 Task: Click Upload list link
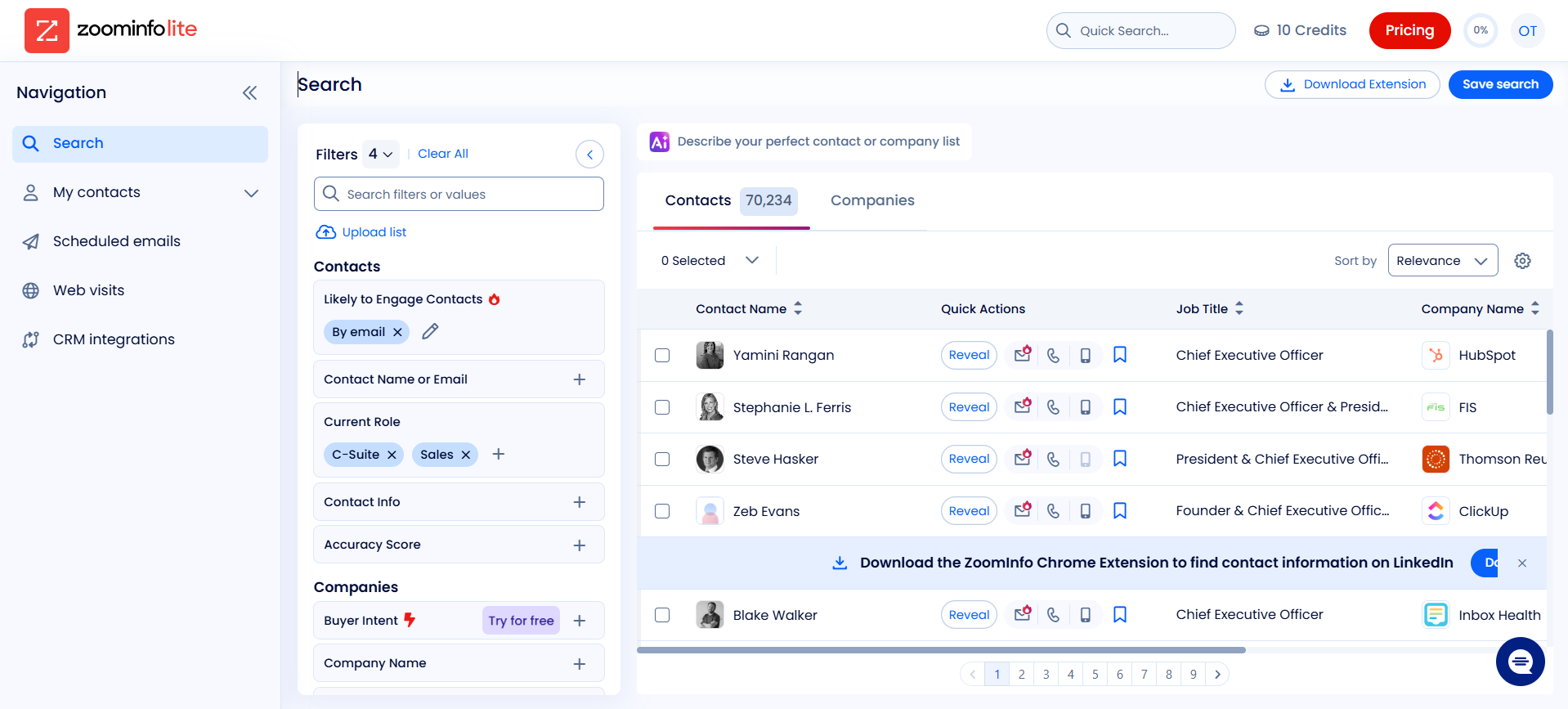[x=361, y=232]
